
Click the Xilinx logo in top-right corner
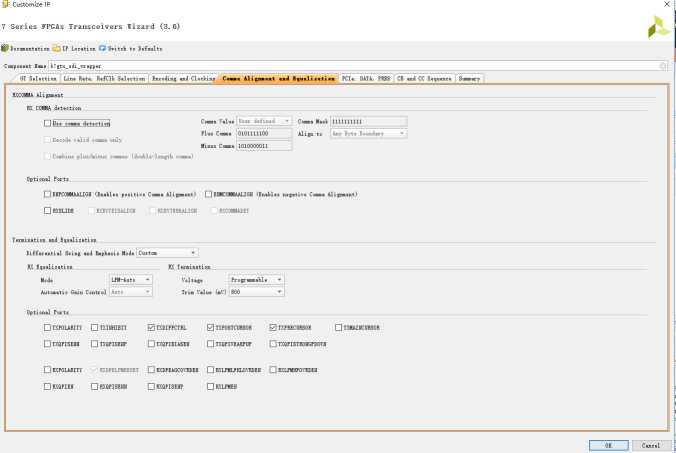[659, 27]
